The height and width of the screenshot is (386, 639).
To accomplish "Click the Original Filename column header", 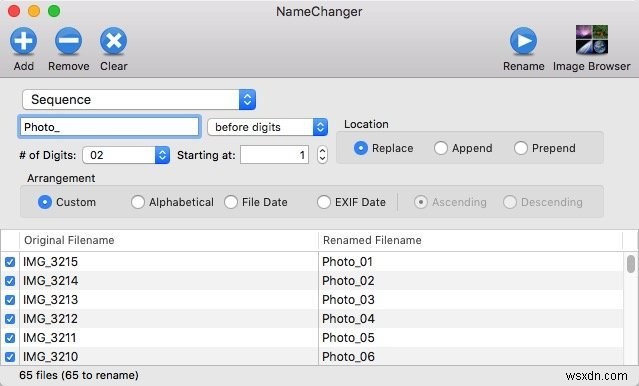I will coord(169,240).
